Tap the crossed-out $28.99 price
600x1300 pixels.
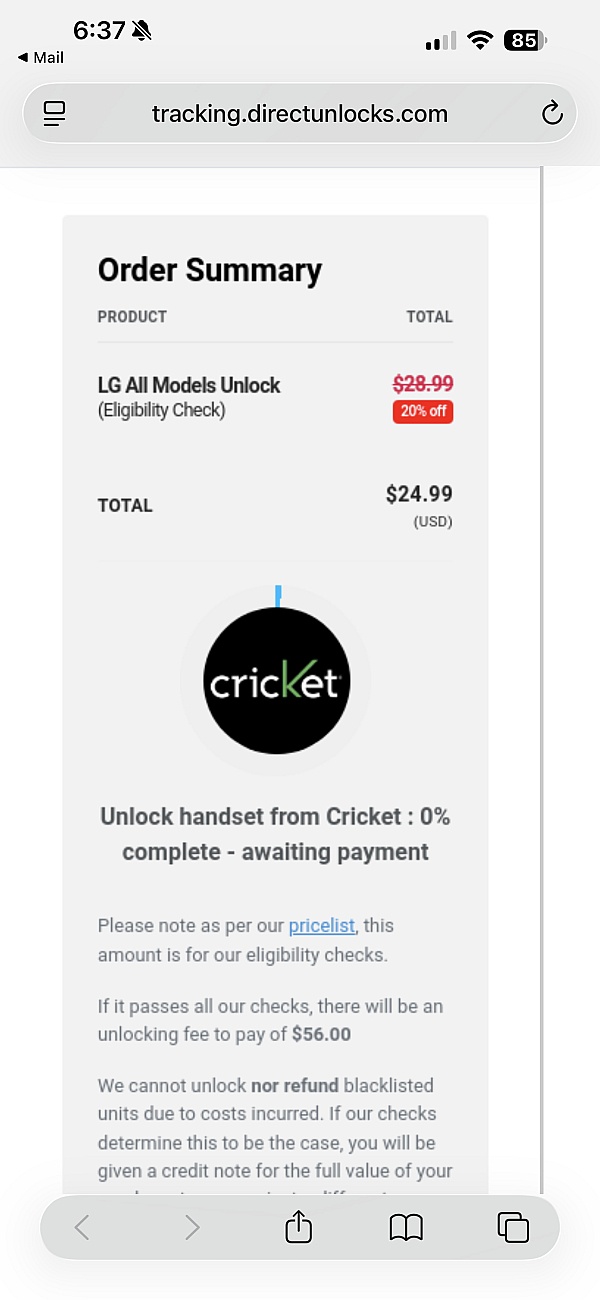[422, 383]
